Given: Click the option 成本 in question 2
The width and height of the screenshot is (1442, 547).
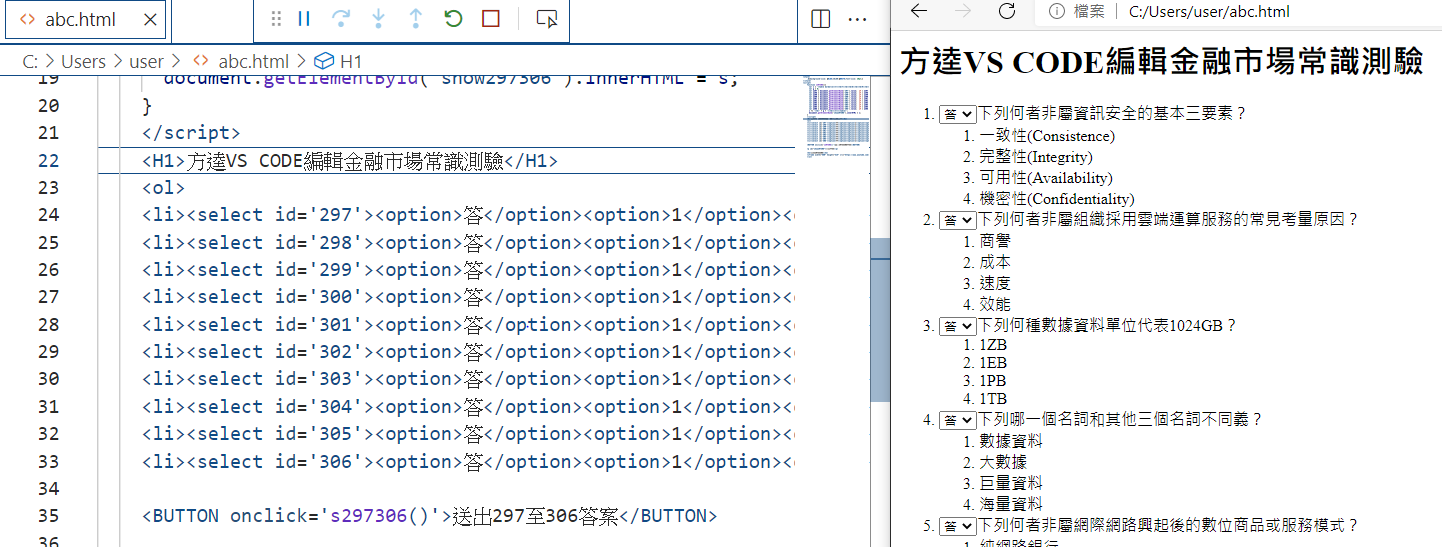Looking at the screenshot, I should coord(995,262).
